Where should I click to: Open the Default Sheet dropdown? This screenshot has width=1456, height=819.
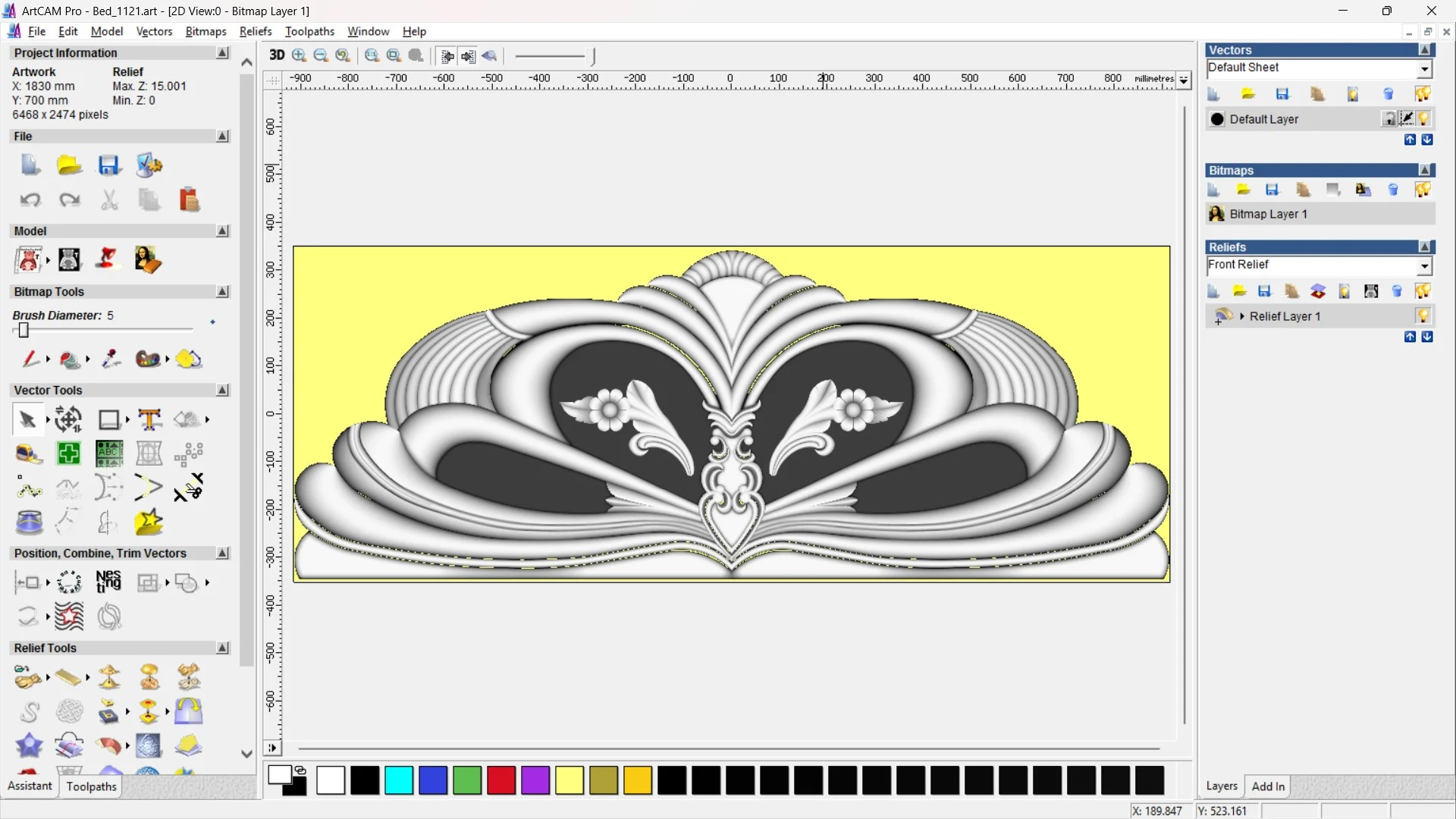tap(1424, 69)
